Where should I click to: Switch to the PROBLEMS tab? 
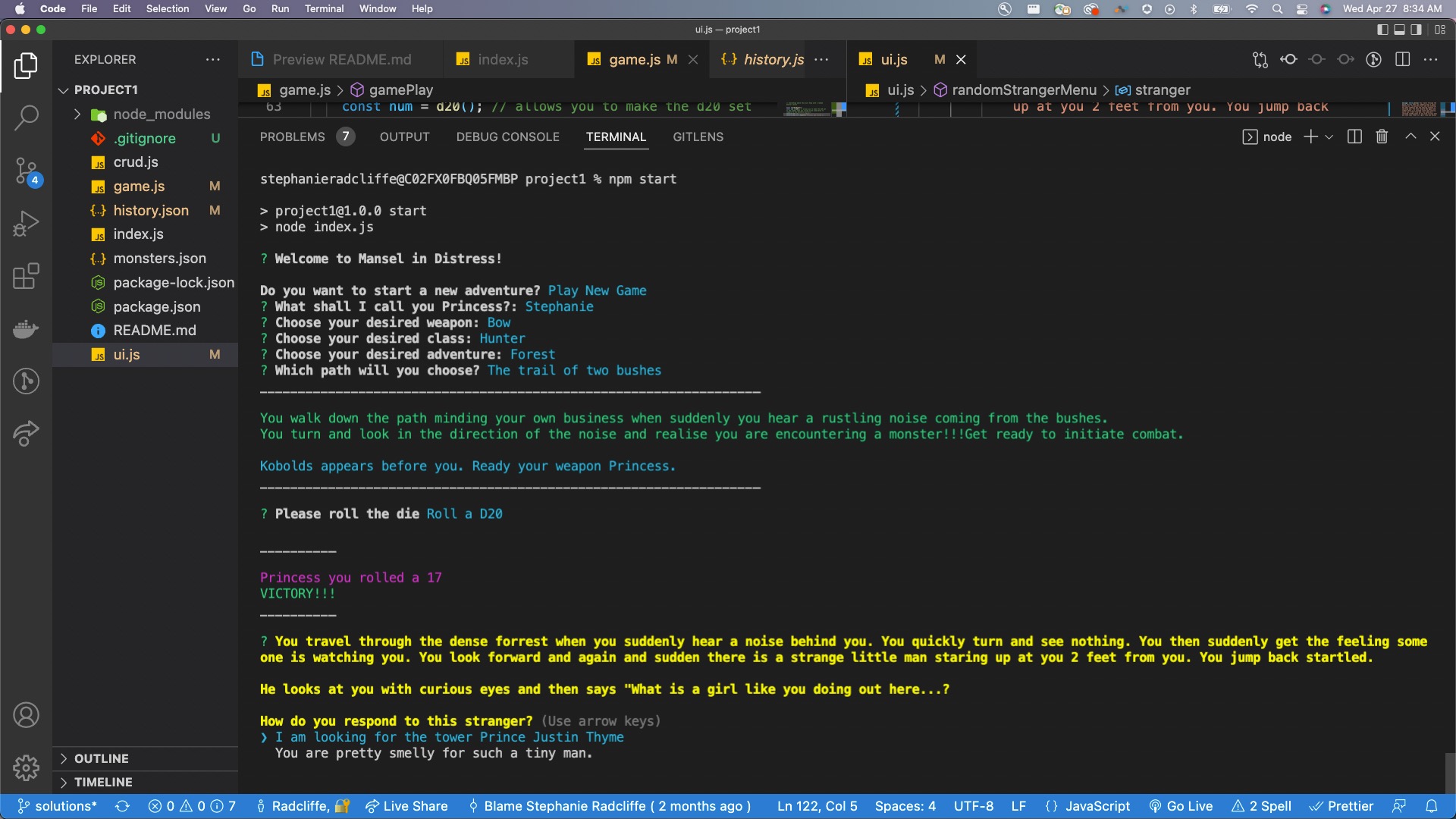pos(292,136)
